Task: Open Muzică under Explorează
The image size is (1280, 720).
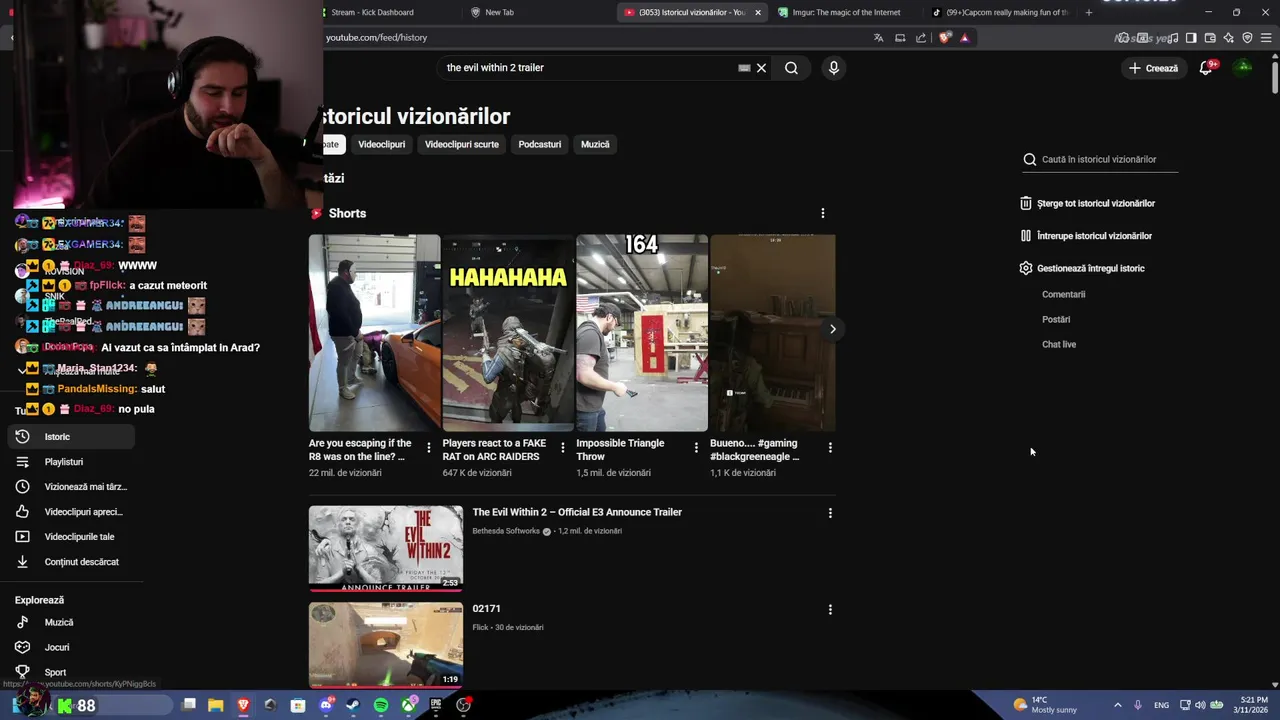Action: [70, 622]
